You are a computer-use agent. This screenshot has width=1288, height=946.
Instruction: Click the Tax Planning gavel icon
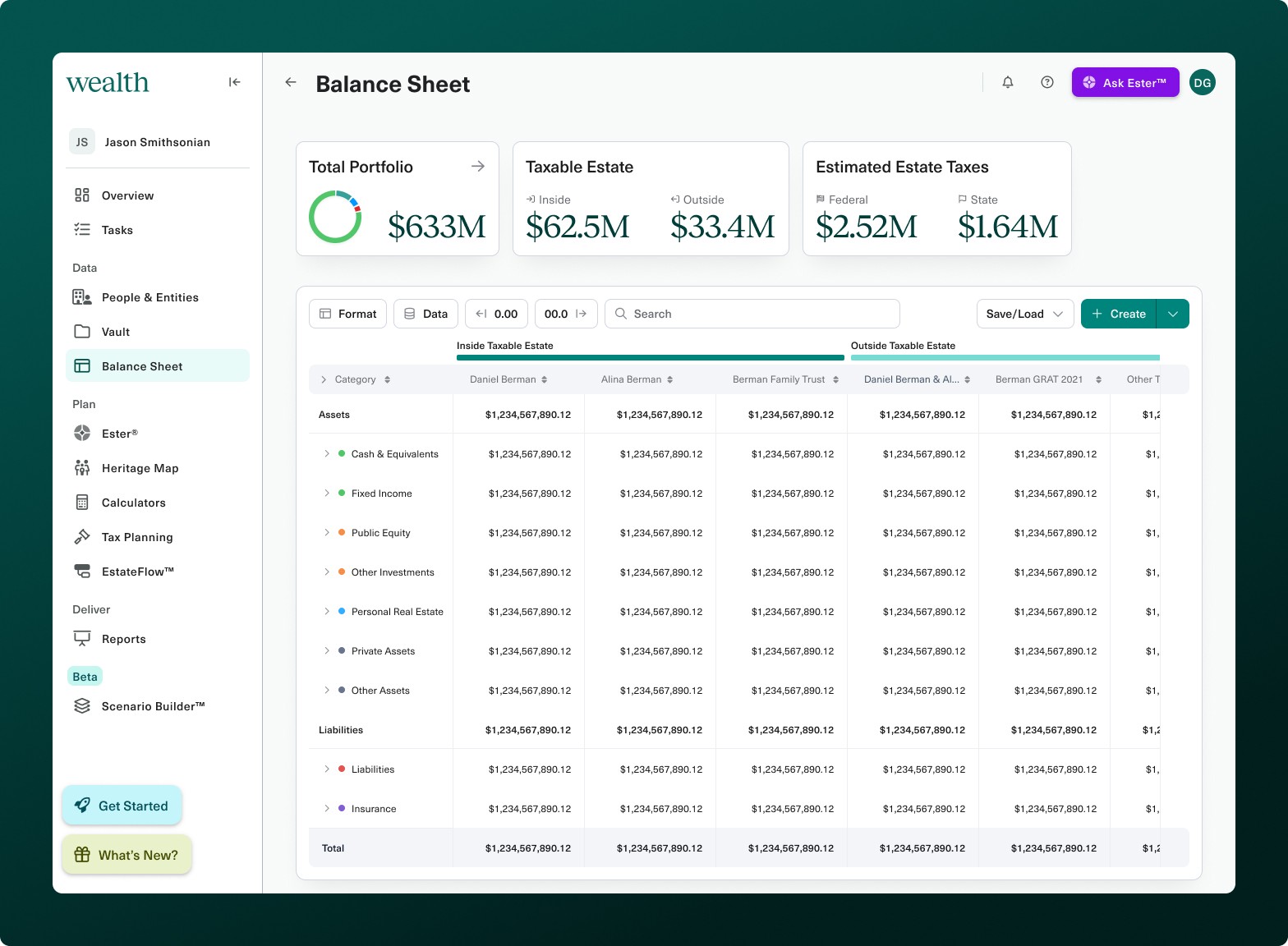82,537
